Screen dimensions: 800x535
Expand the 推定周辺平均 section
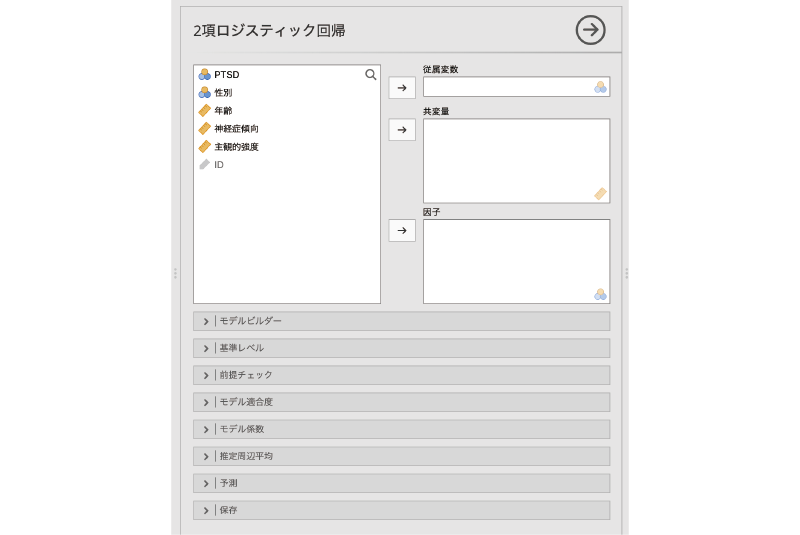pos(400,456)
